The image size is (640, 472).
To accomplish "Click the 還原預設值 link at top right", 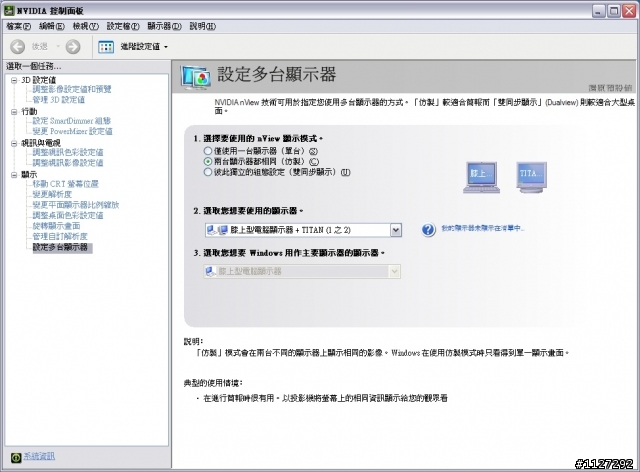I will coord(610,87).
